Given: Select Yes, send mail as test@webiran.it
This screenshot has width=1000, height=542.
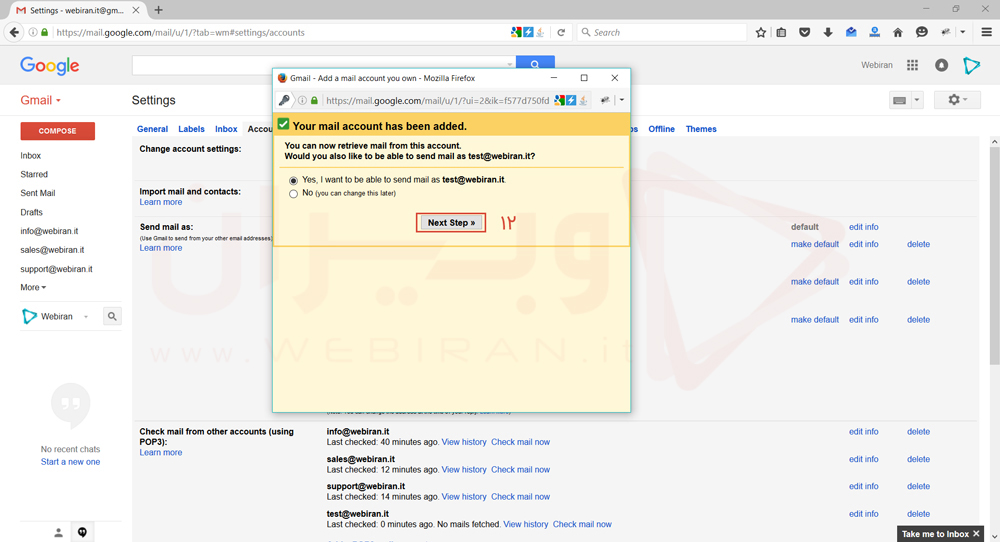Looking at the screenshot, I should (293, 181).
